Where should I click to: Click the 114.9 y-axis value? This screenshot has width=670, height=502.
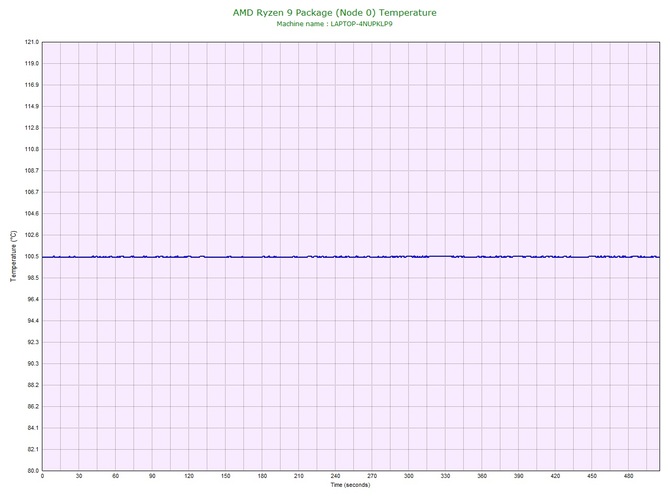32,106
